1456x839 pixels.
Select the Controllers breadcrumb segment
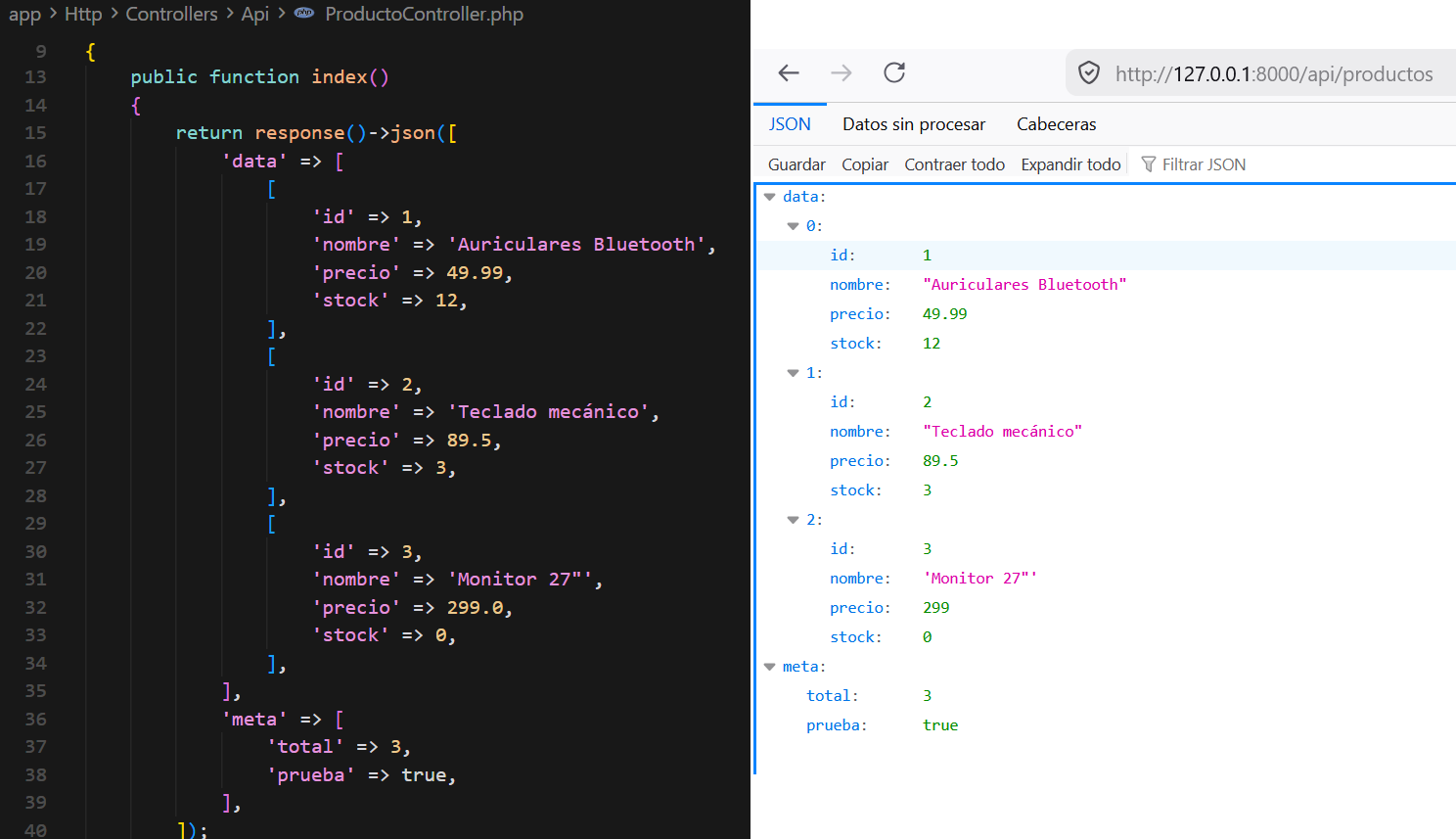coord(171,14)
